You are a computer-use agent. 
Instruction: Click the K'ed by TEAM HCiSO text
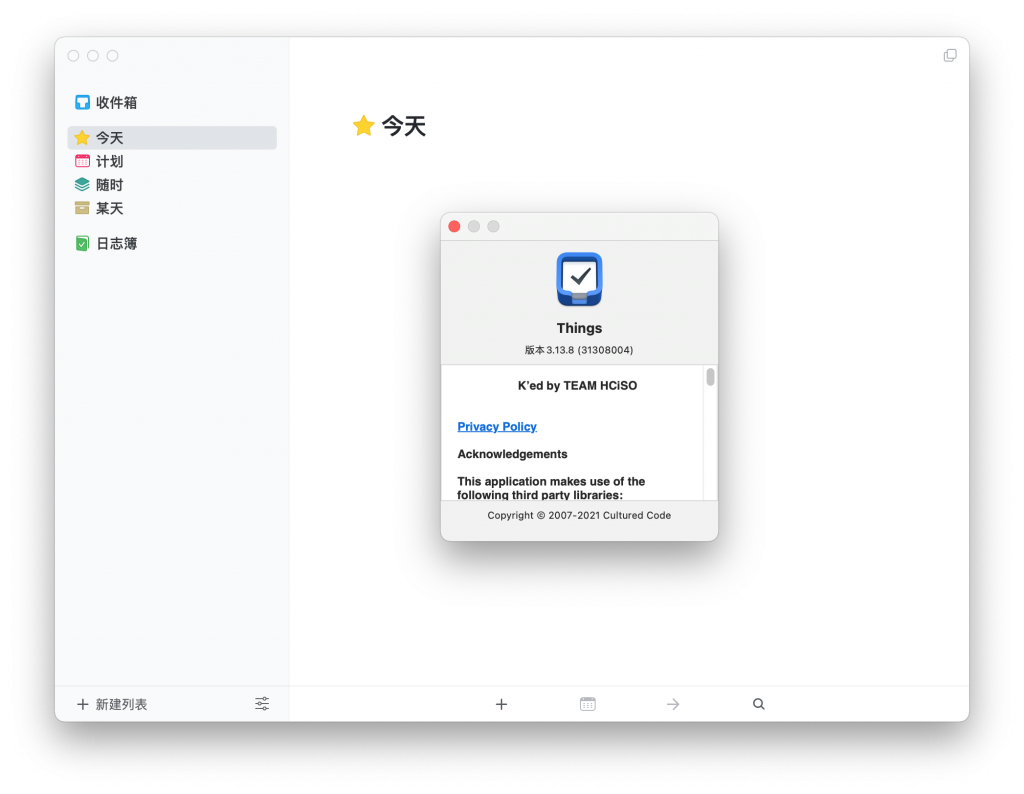(577, 386)
